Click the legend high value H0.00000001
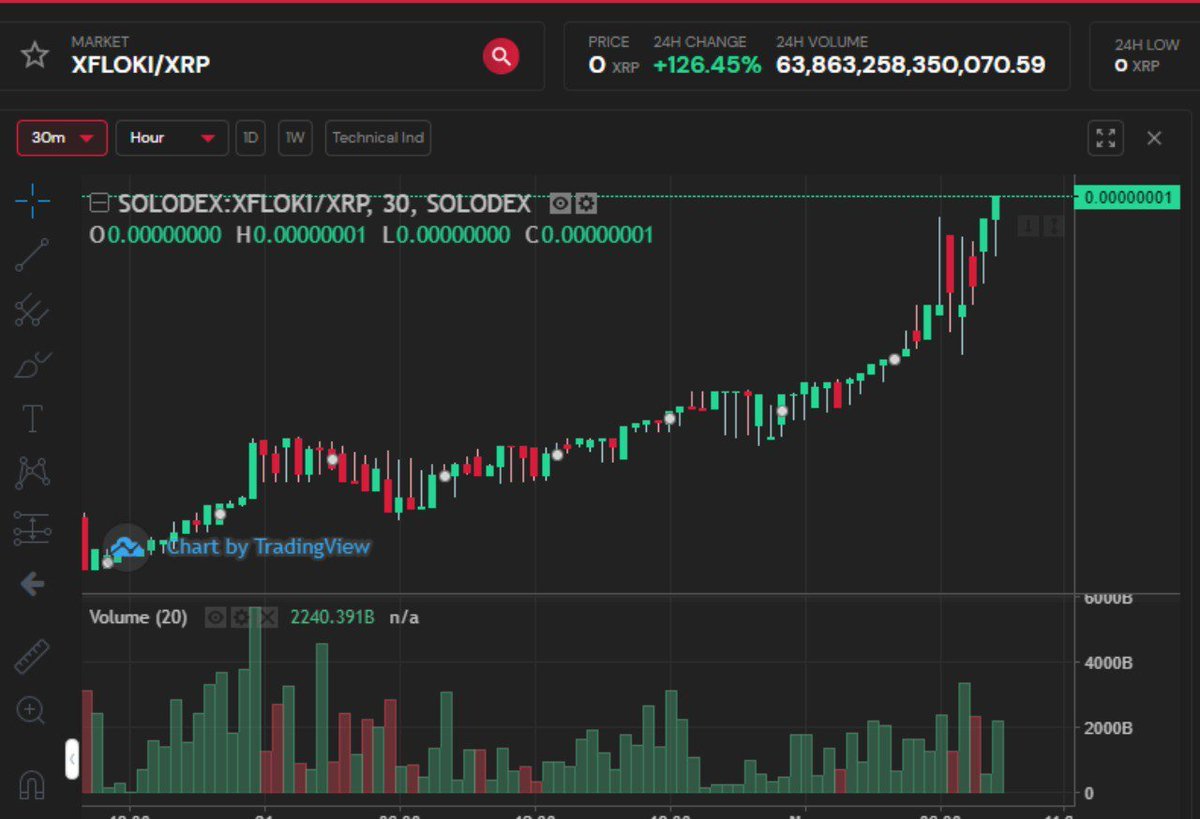Viewport: 1200px width, 819px height. click(301, 235)
